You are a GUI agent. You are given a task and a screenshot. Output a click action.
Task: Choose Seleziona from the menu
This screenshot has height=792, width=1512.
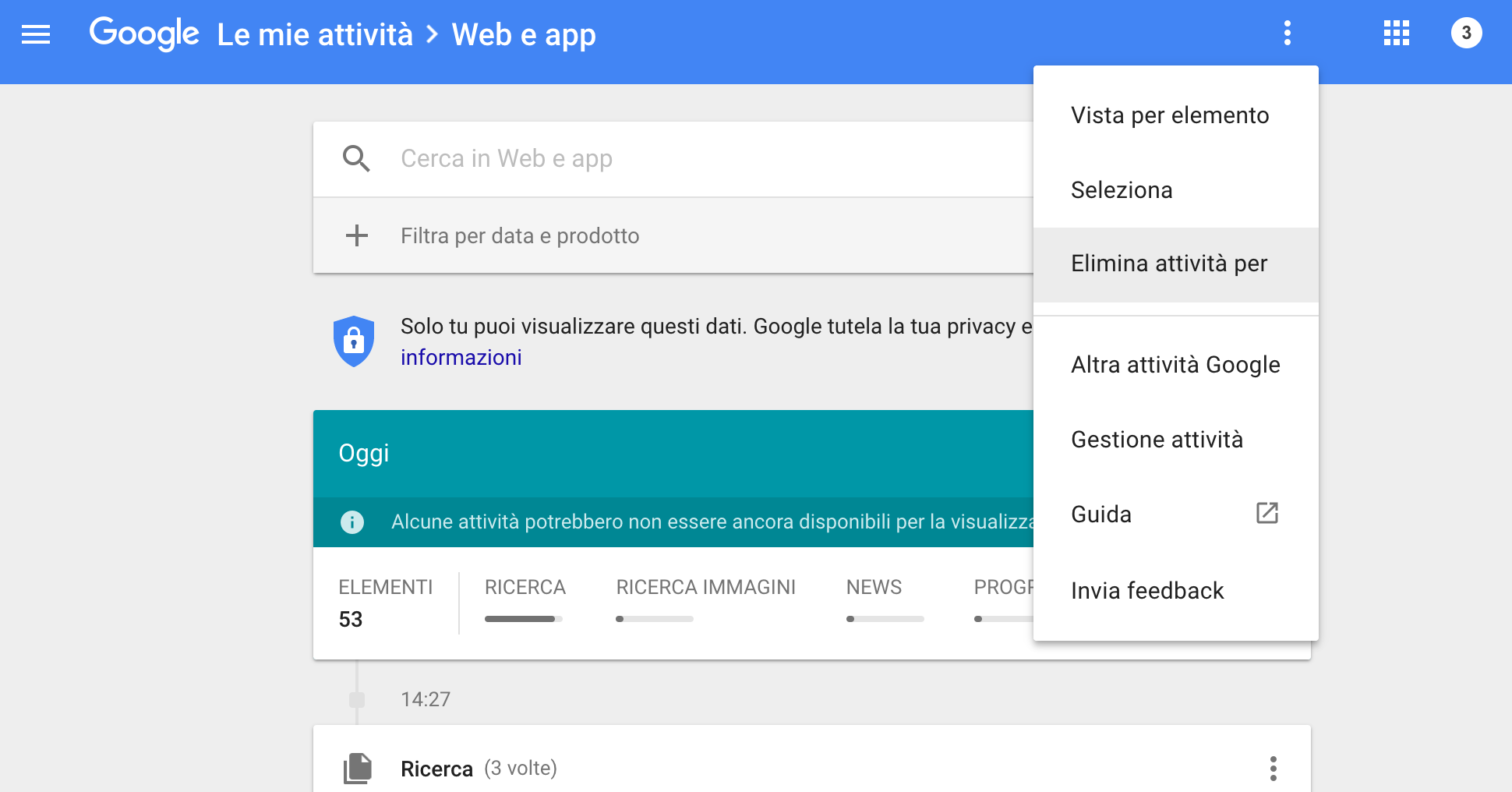tap(1175, 190)
